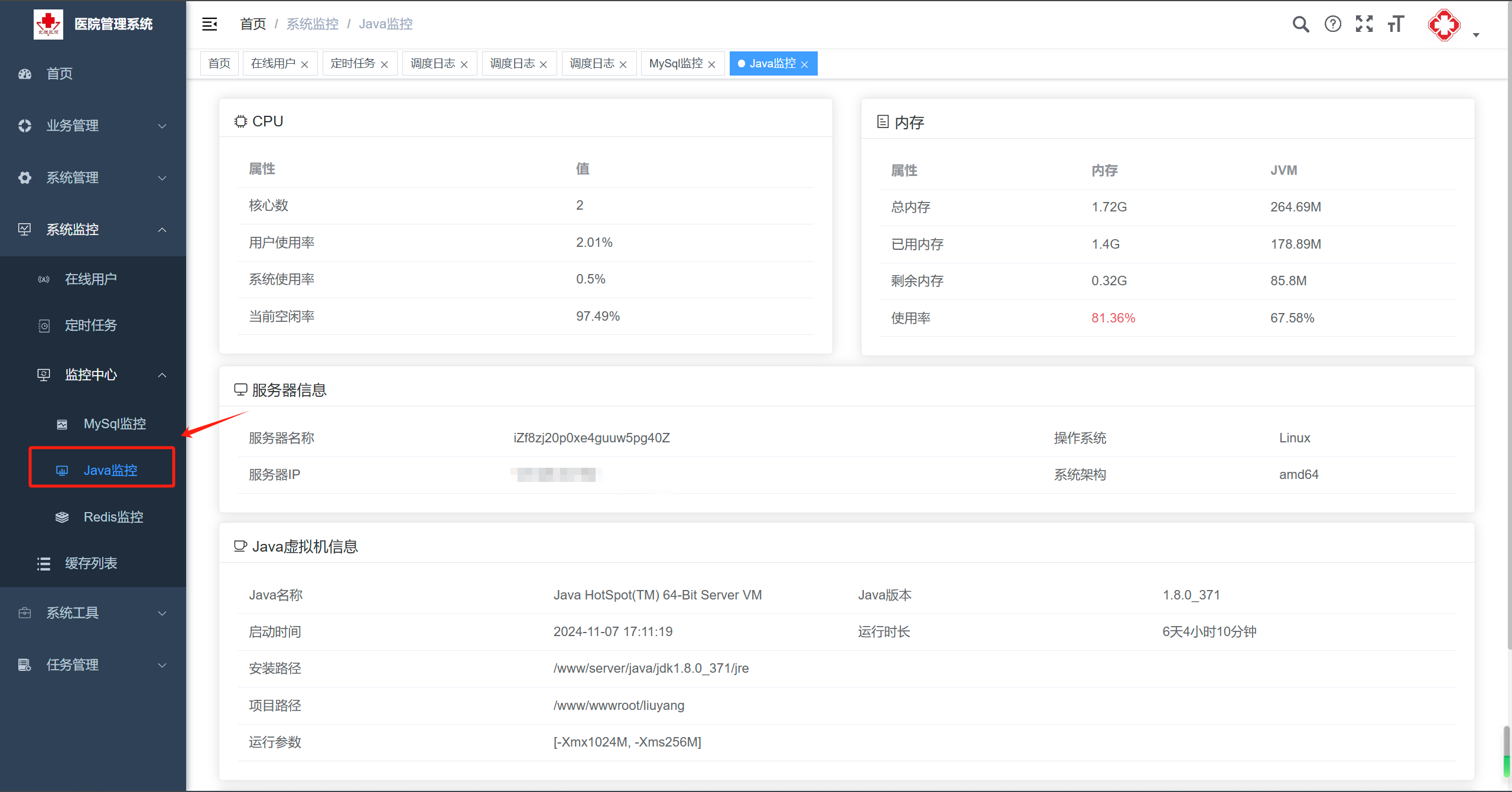Collapse sidebar with hamburger icon
This screenshot has width=1512, height=792.
point(210,24)
